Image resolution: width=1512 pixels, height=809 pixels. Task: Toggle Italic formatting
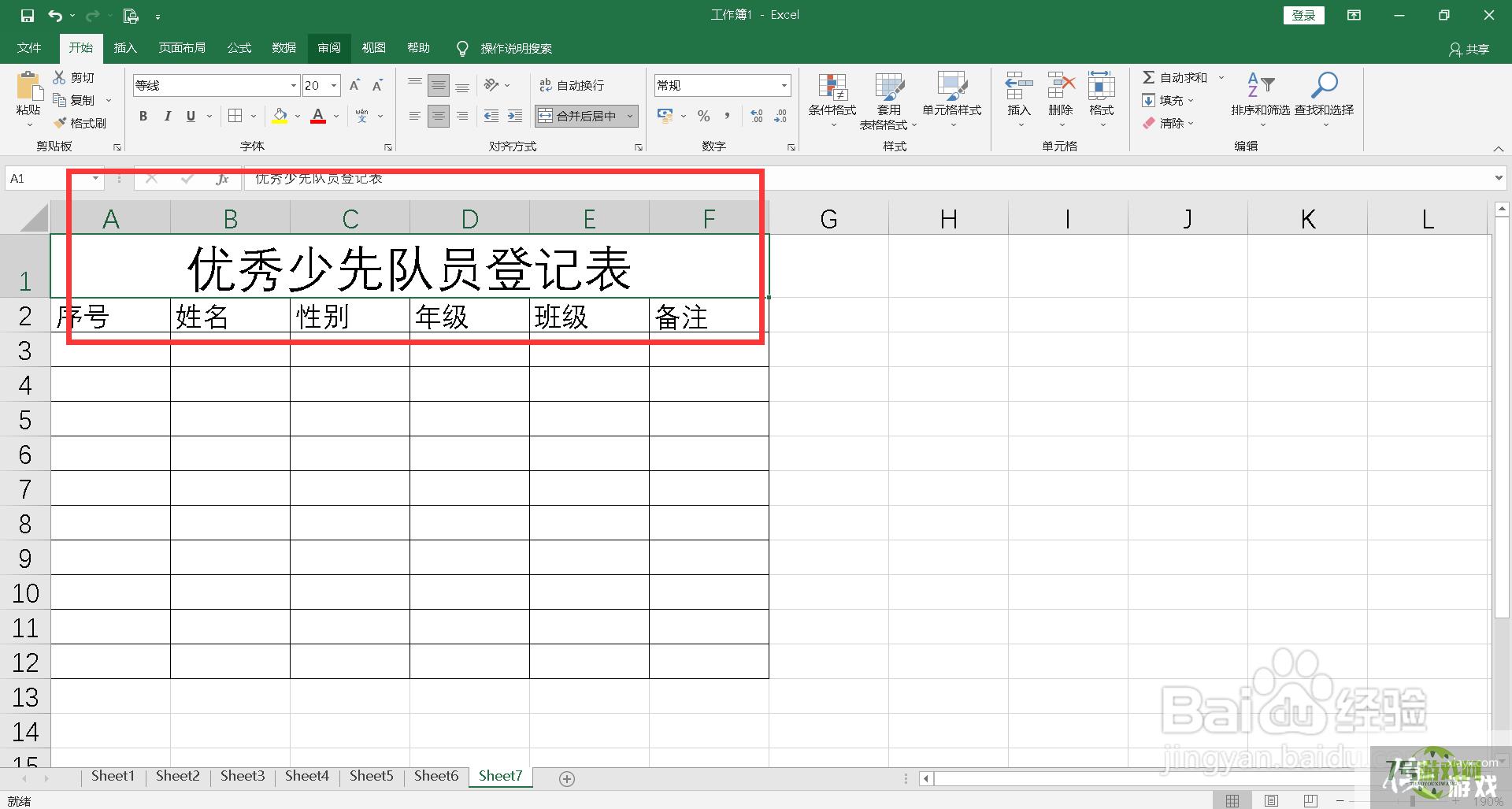click(167, 116)
